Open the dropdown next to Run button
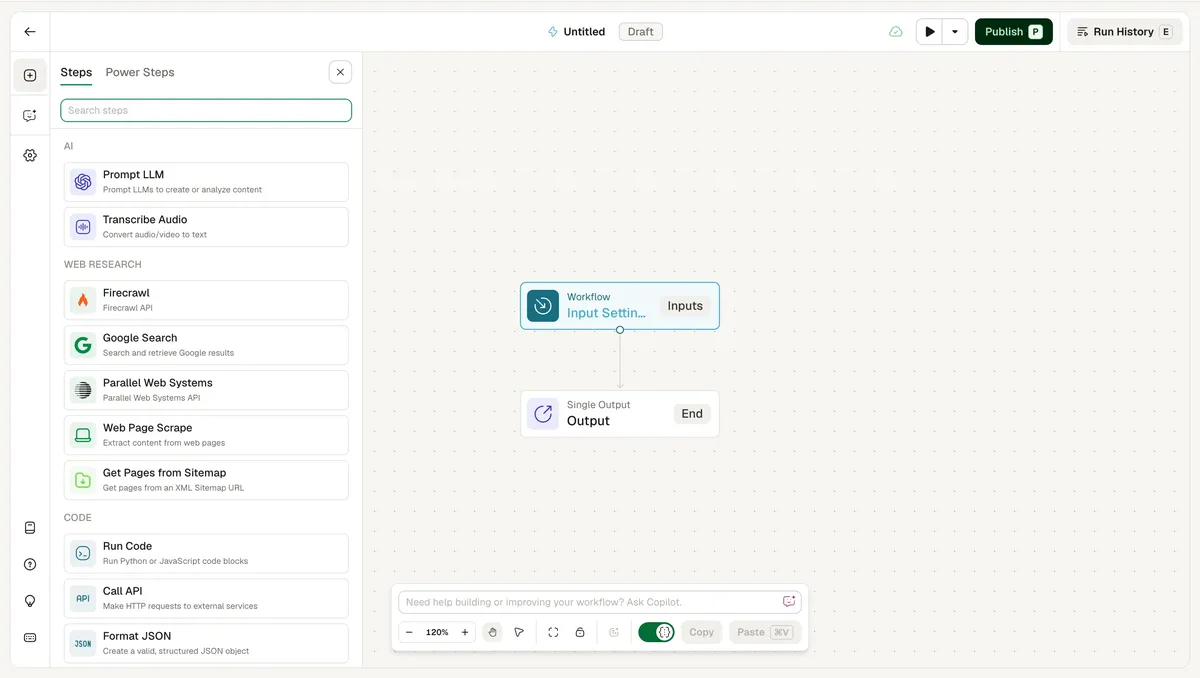Image resolution: width=1200 pixels, height=678 pixels. 955,32
